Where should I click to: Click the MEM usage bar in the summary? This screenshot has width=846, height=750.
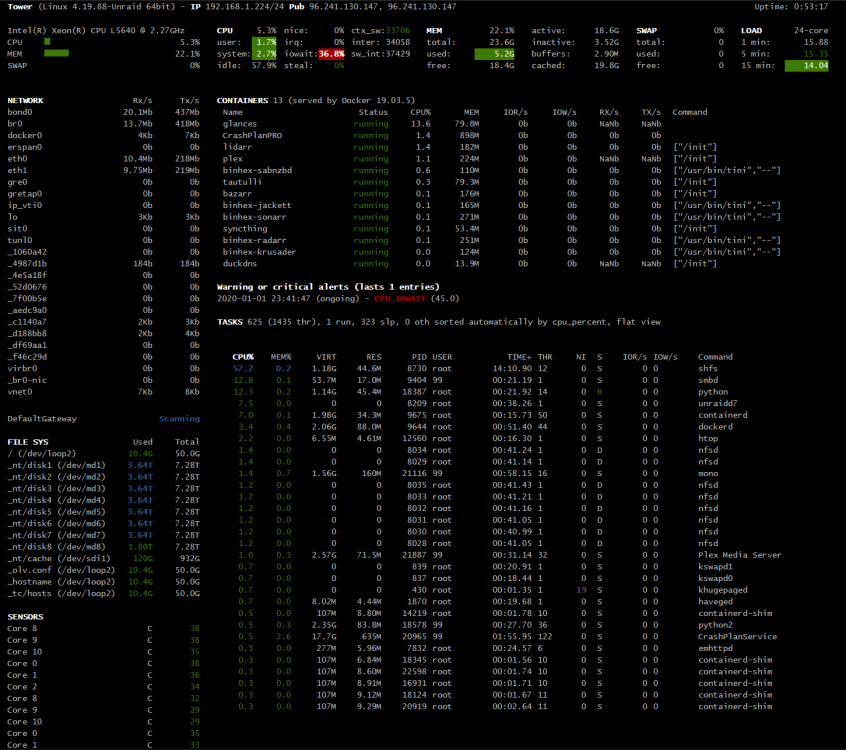(x=56, y=53)
